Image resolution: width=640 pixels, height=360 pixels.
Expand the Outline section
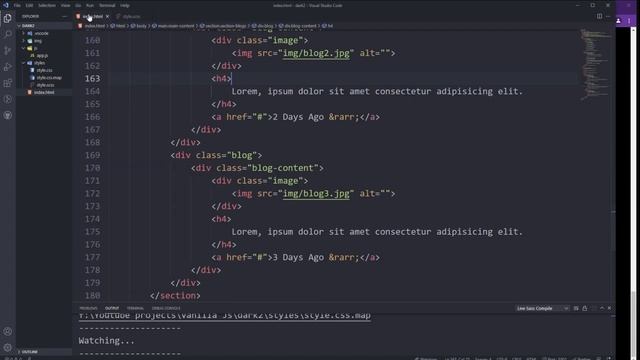coord(44,351)
